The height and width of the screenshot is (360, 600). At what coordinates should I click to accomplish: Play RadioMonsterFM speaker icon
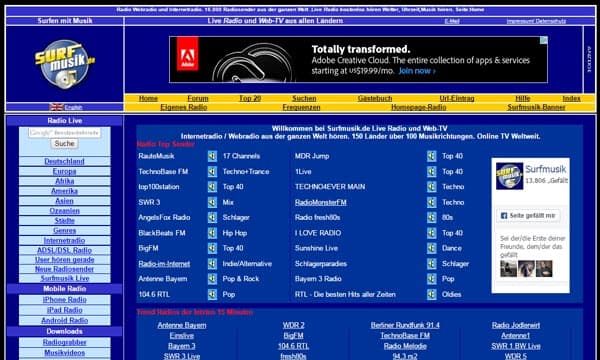pyautogui.click(x=432, y=202)
